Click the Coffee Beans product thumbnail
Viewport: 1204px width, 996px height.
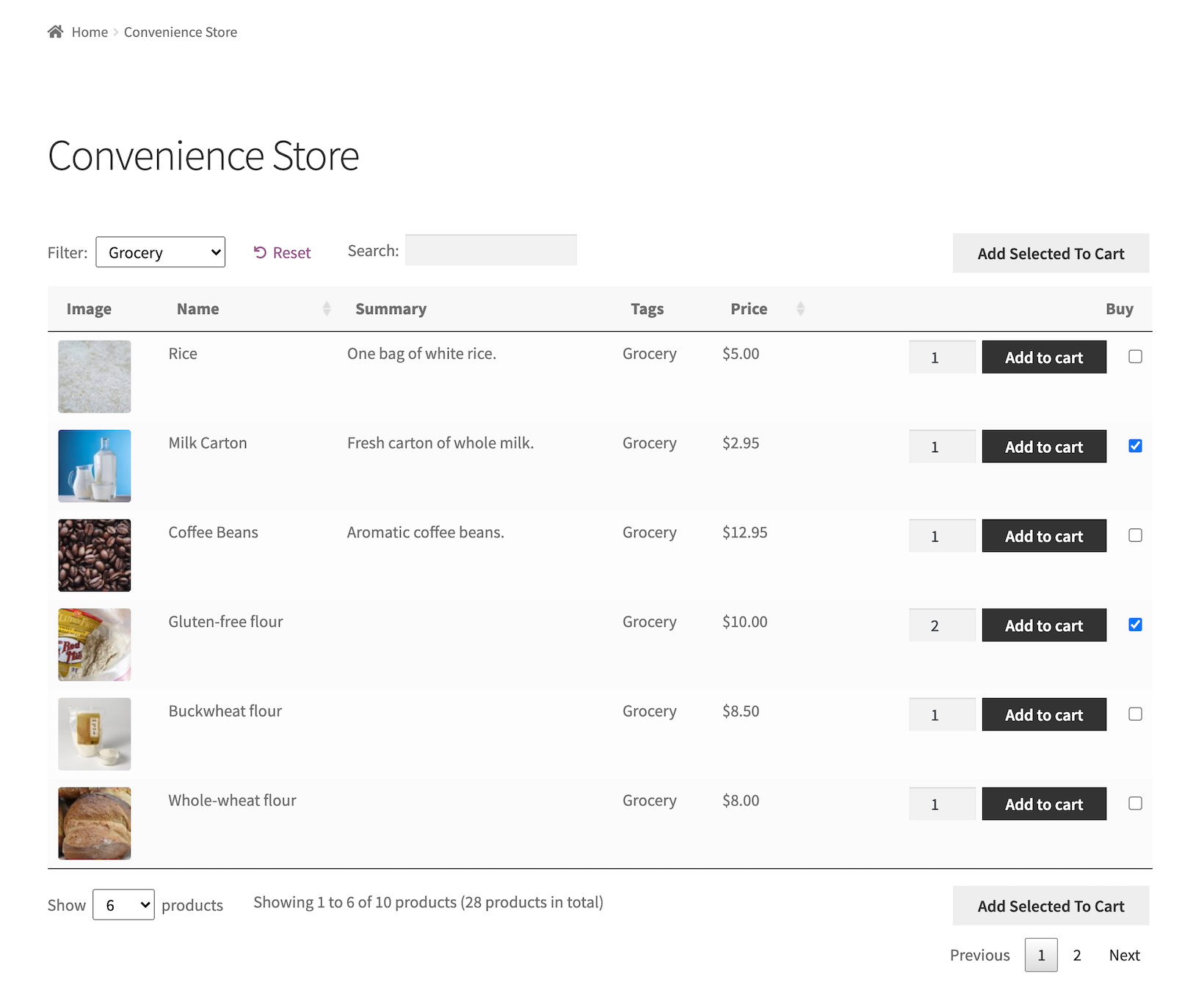[95, 556]
